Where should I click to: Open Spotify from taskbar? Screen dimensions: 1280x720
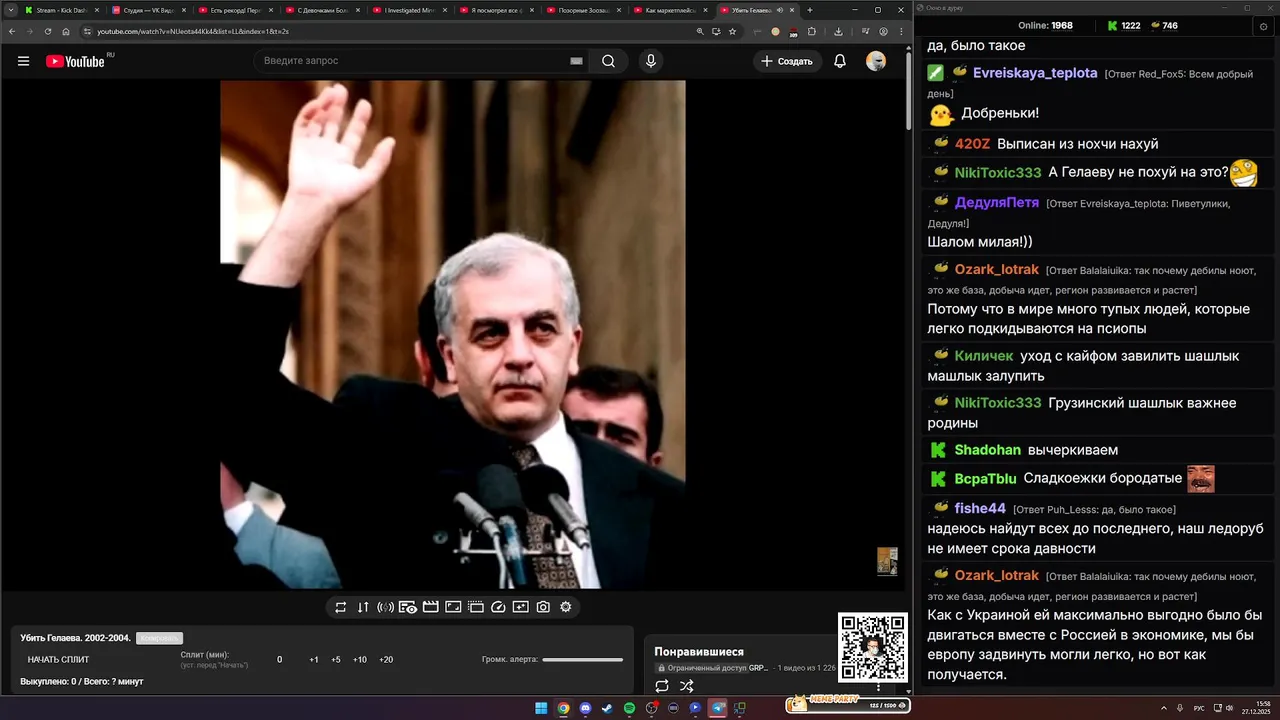tap(629, 708)
